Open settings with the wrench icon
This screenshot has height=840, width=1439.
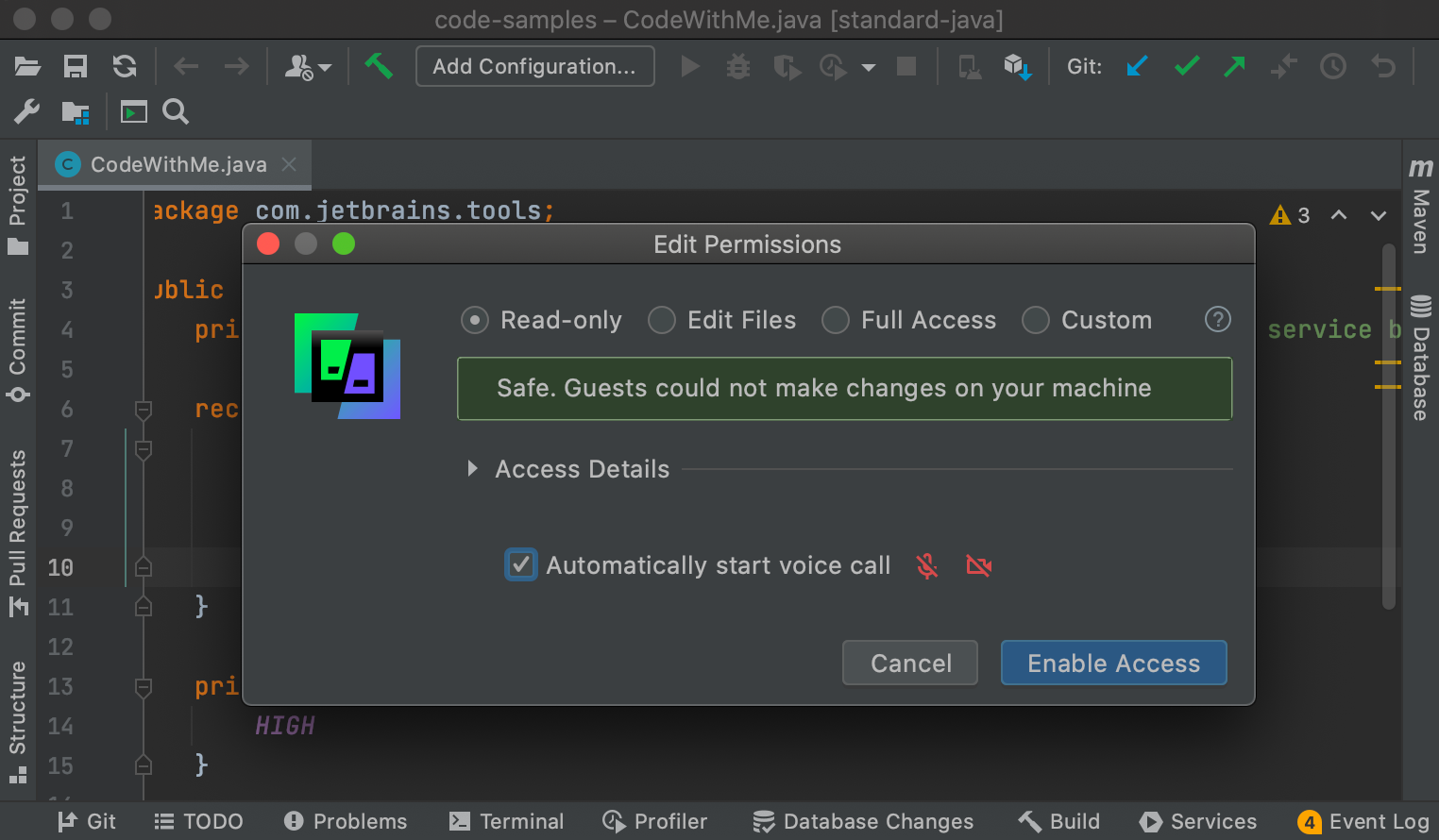tap(26, 112)
